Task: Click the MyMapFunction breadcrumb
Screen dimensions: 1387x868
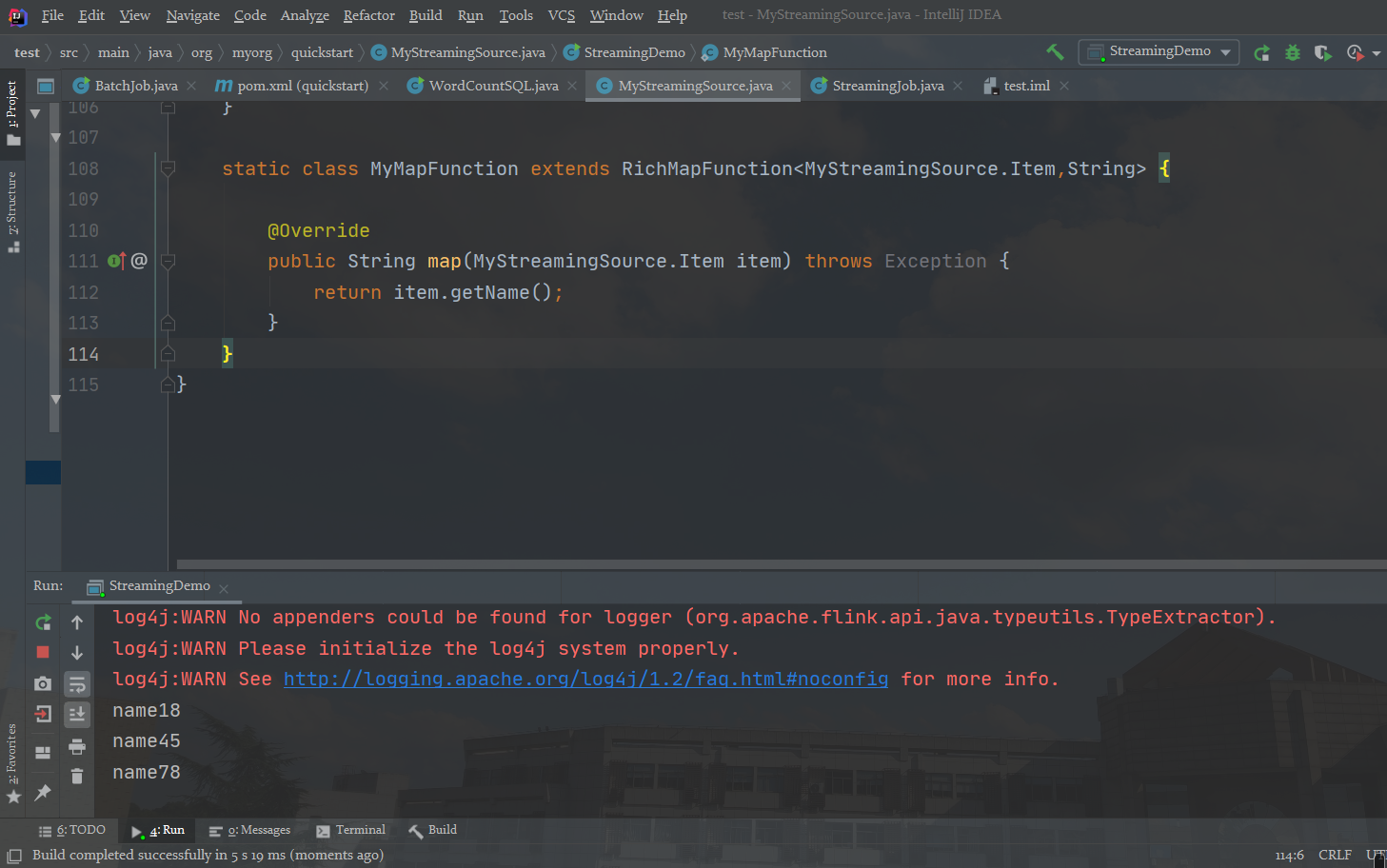Action: coord(764,52)
